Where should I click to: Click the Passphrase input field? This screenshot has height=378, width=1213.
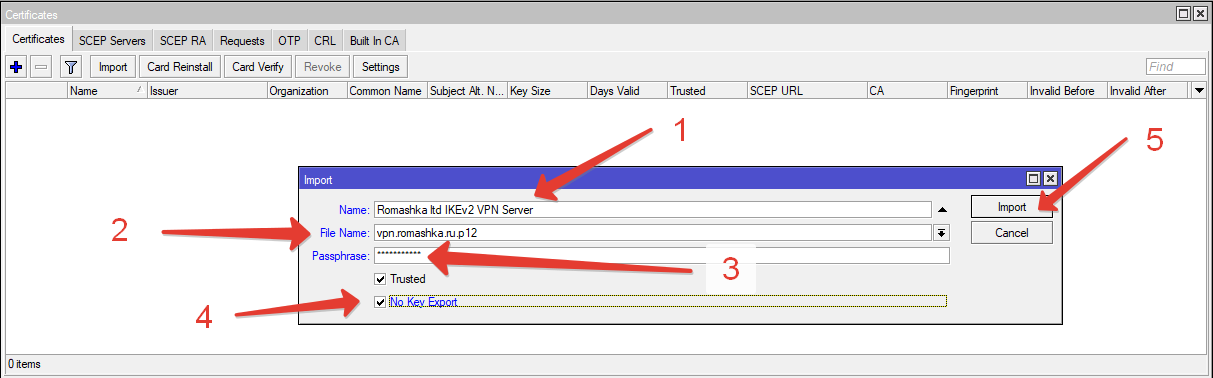click(661, 255)
